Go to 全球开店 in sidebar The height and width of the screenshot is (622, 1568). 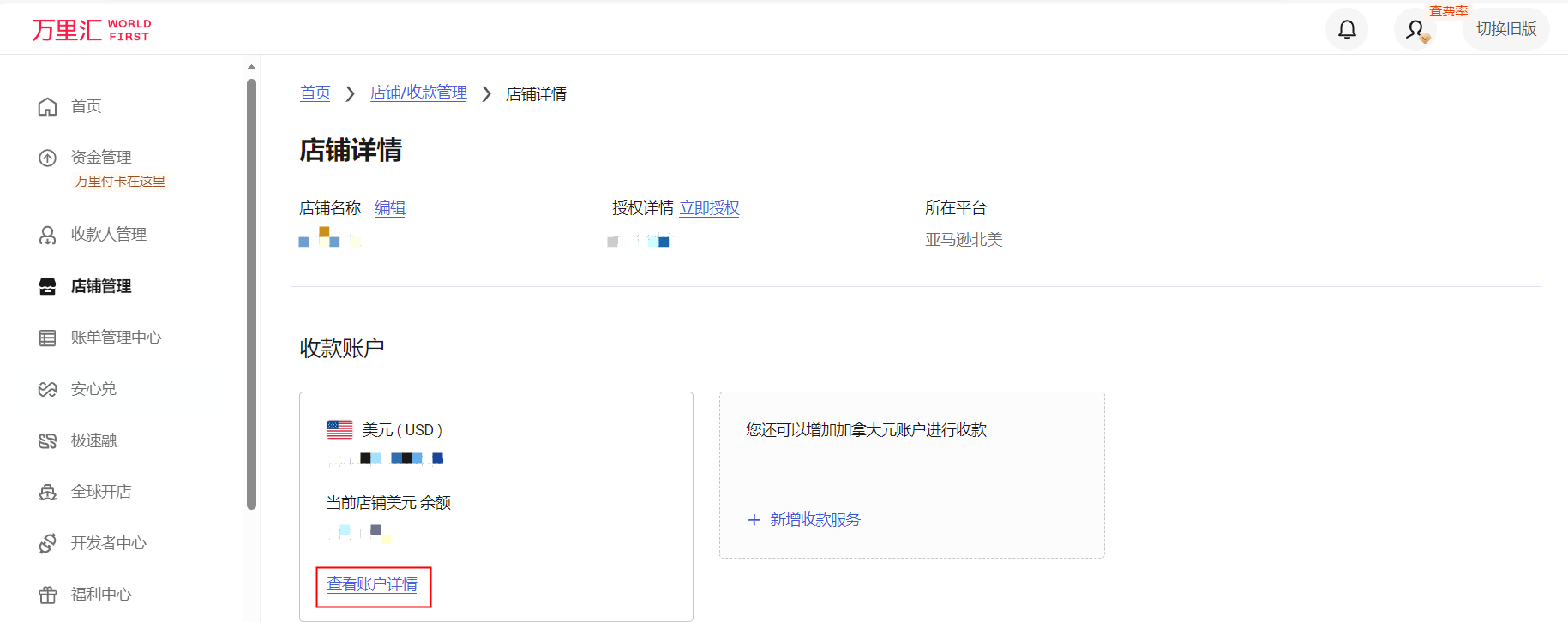(x=101, y=492)
